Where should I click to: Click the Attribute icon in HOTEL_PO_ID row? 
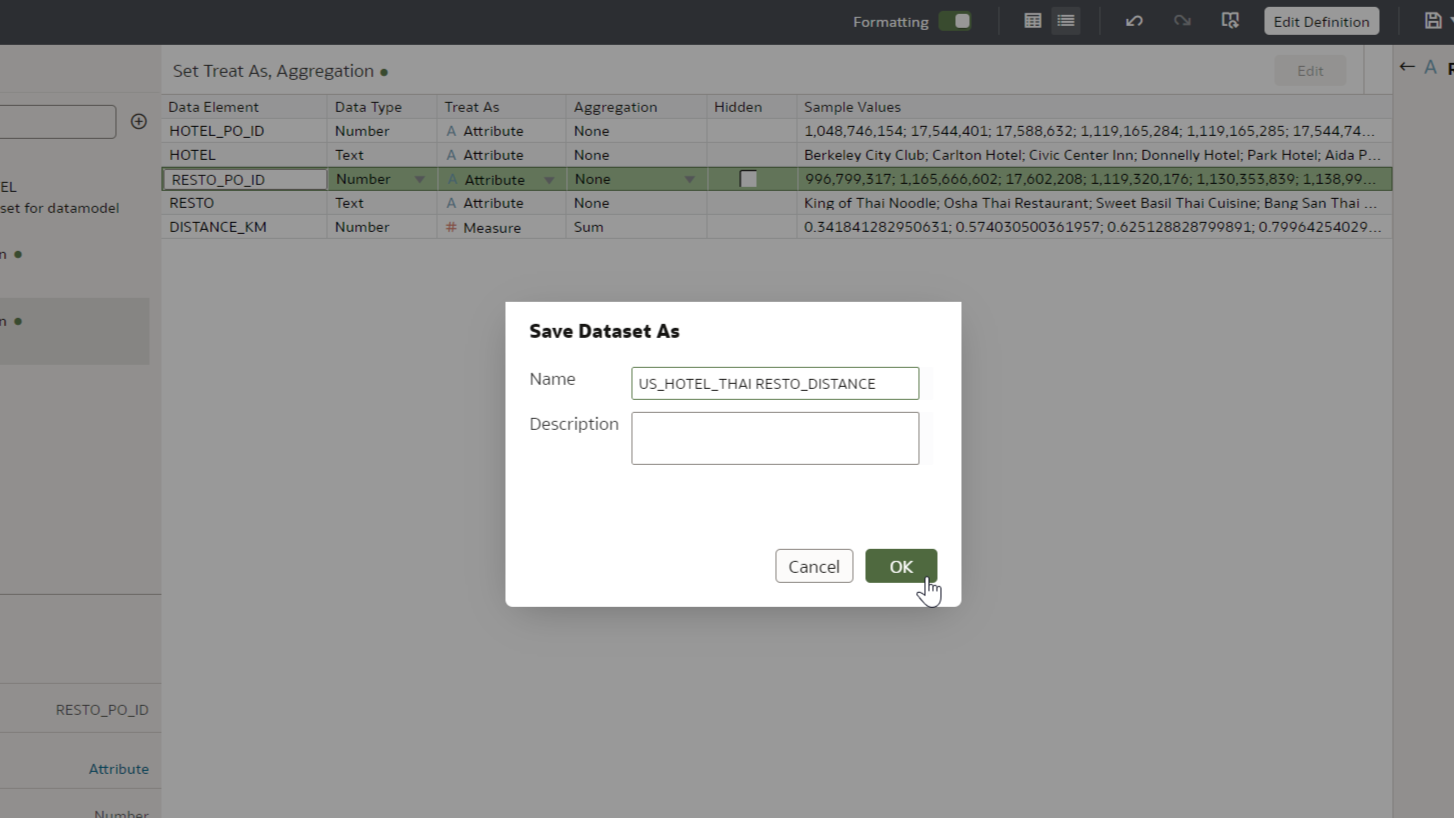click(x=451, y=131)
